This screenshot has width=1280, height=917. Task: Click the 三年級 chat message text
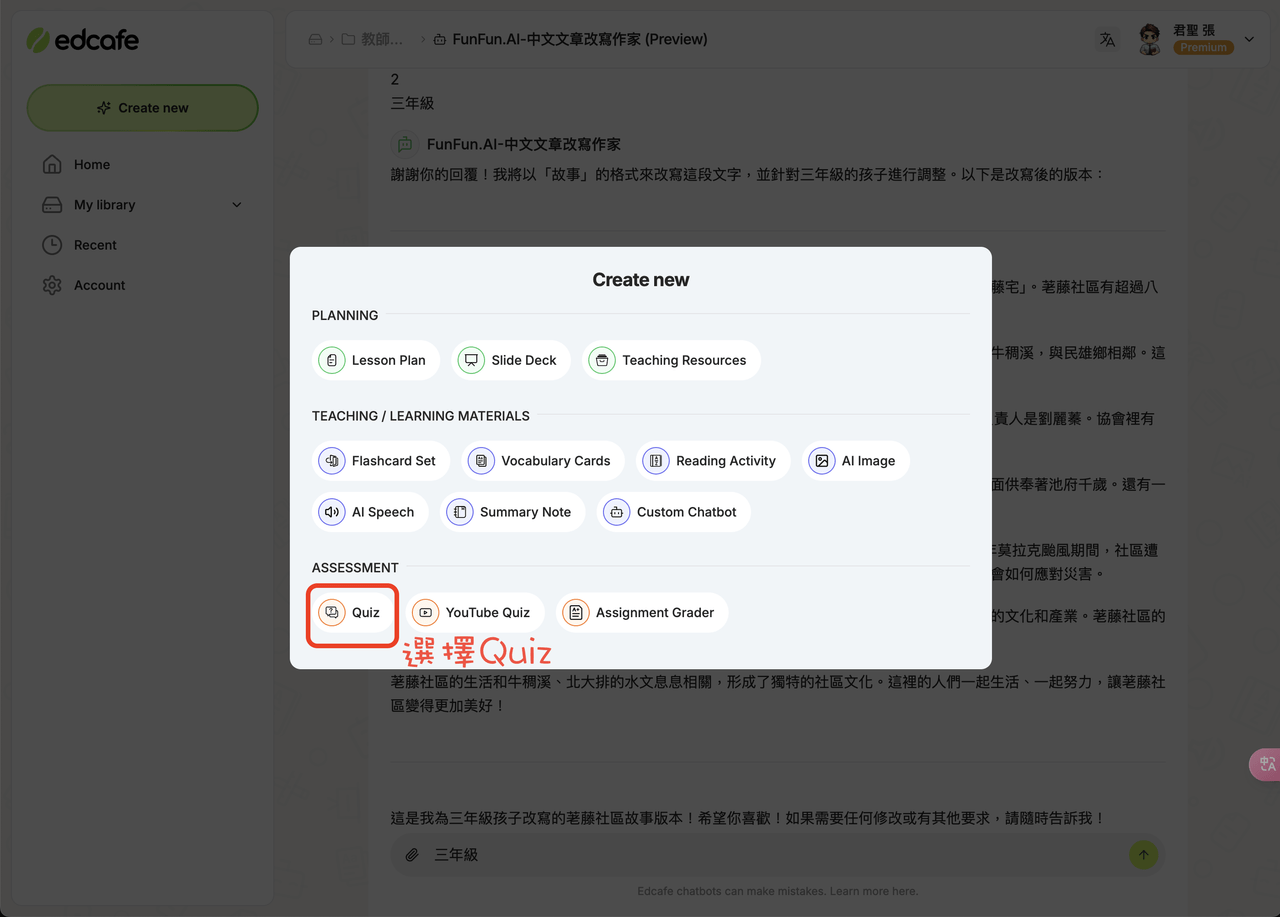click(x=412, y=103)
